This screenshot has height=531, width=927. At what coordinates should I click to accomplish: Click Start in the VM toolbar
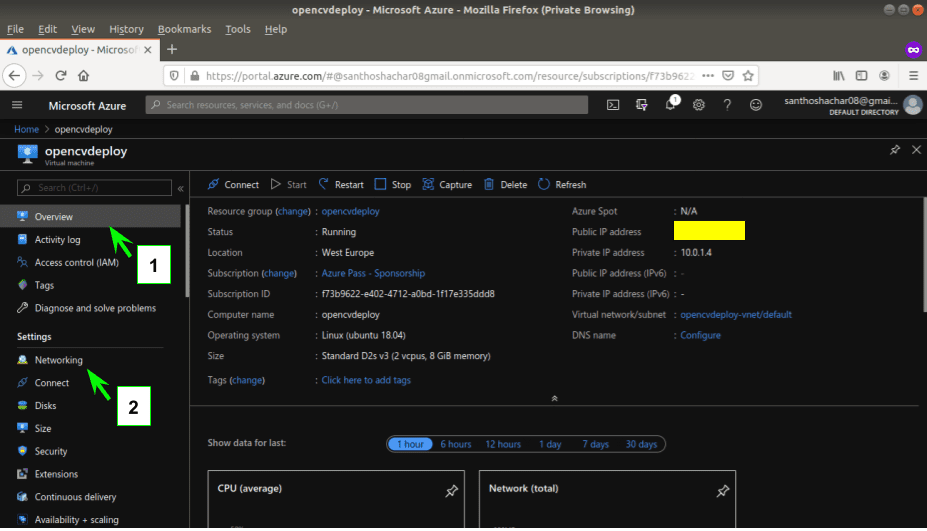point(289,184)
